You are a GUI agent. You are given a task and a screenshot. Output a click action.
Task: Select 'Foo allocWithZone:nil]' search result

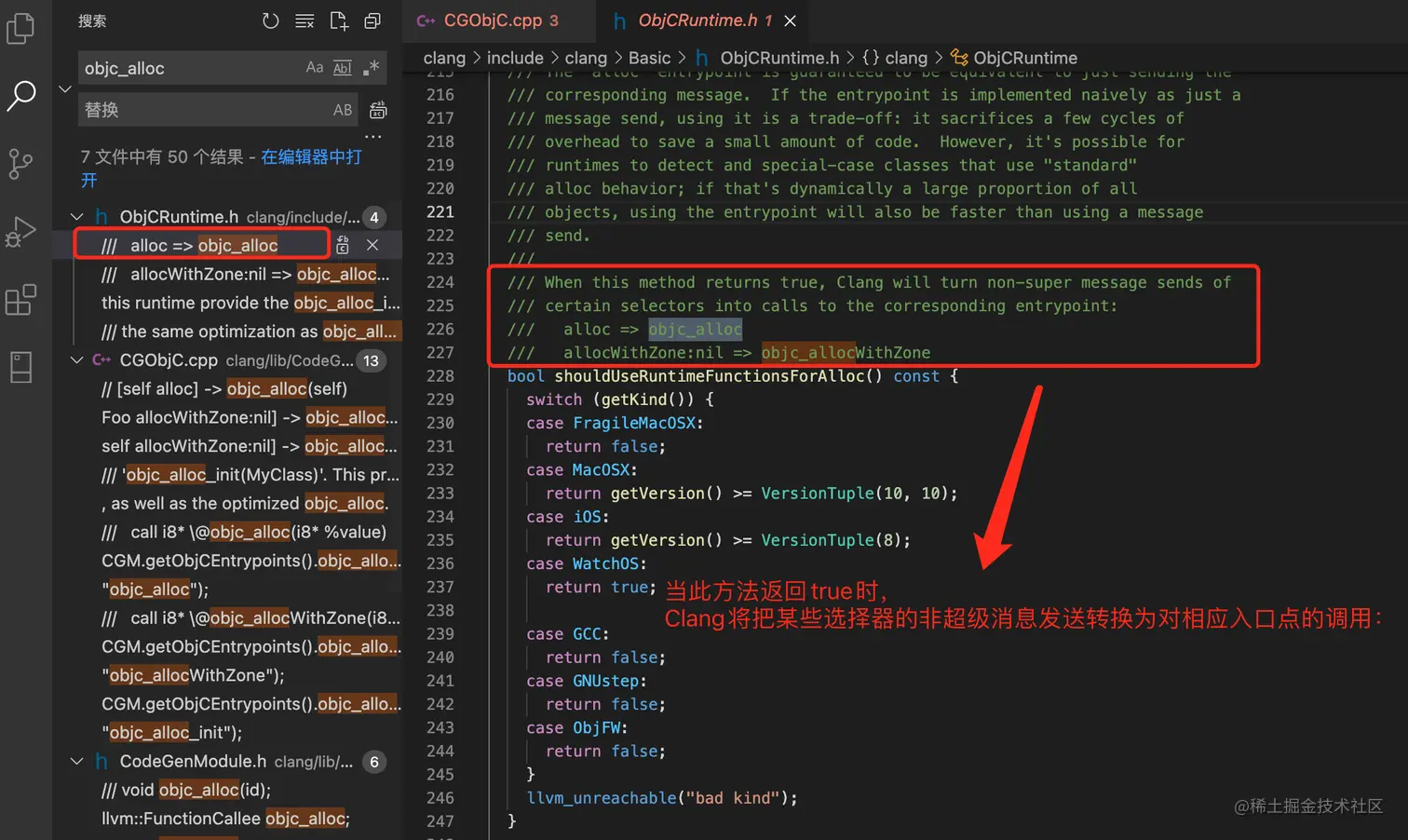click(250, 417)
